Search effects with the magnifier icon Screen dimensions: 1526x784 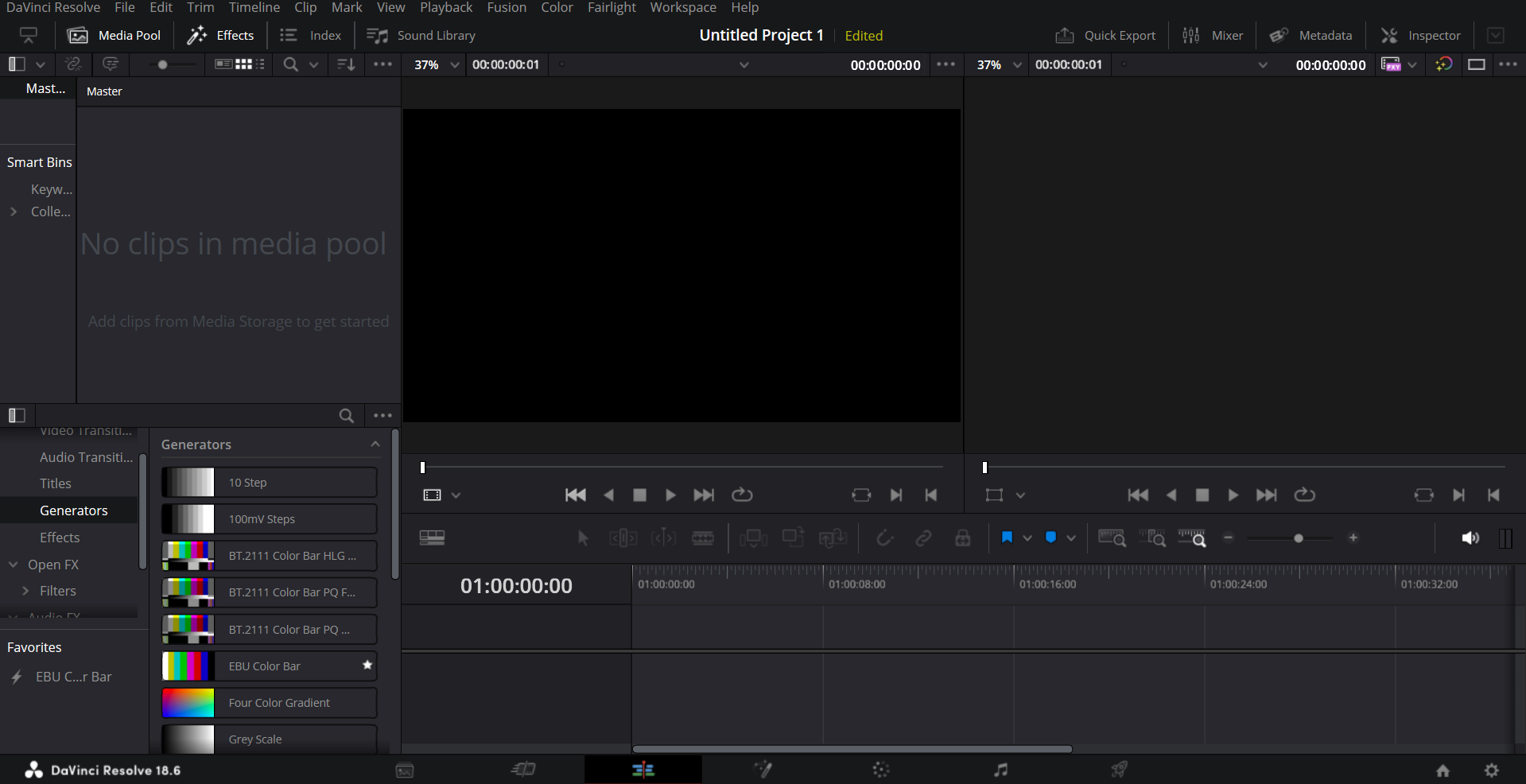[x=346, y=415]
